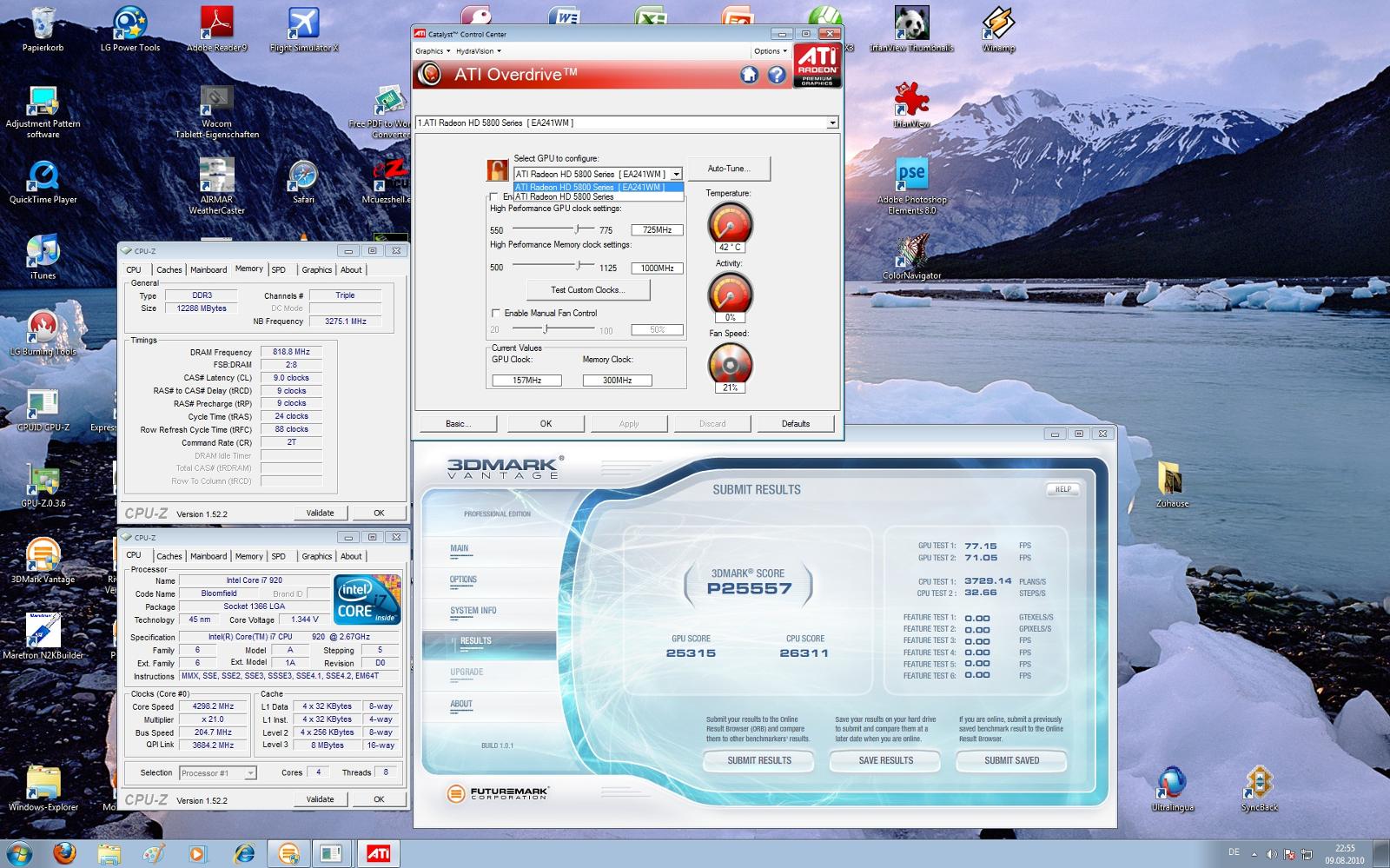Screen dimensions: 1390x868
Task: Open the Papierkorb recycle bin icon
Action: (43, 30)
